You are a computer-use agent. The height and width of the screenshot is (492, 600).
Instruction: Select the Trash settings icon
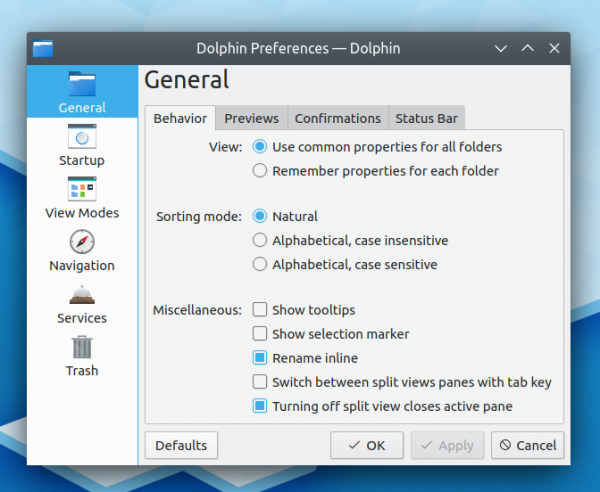tap(82, 347)
